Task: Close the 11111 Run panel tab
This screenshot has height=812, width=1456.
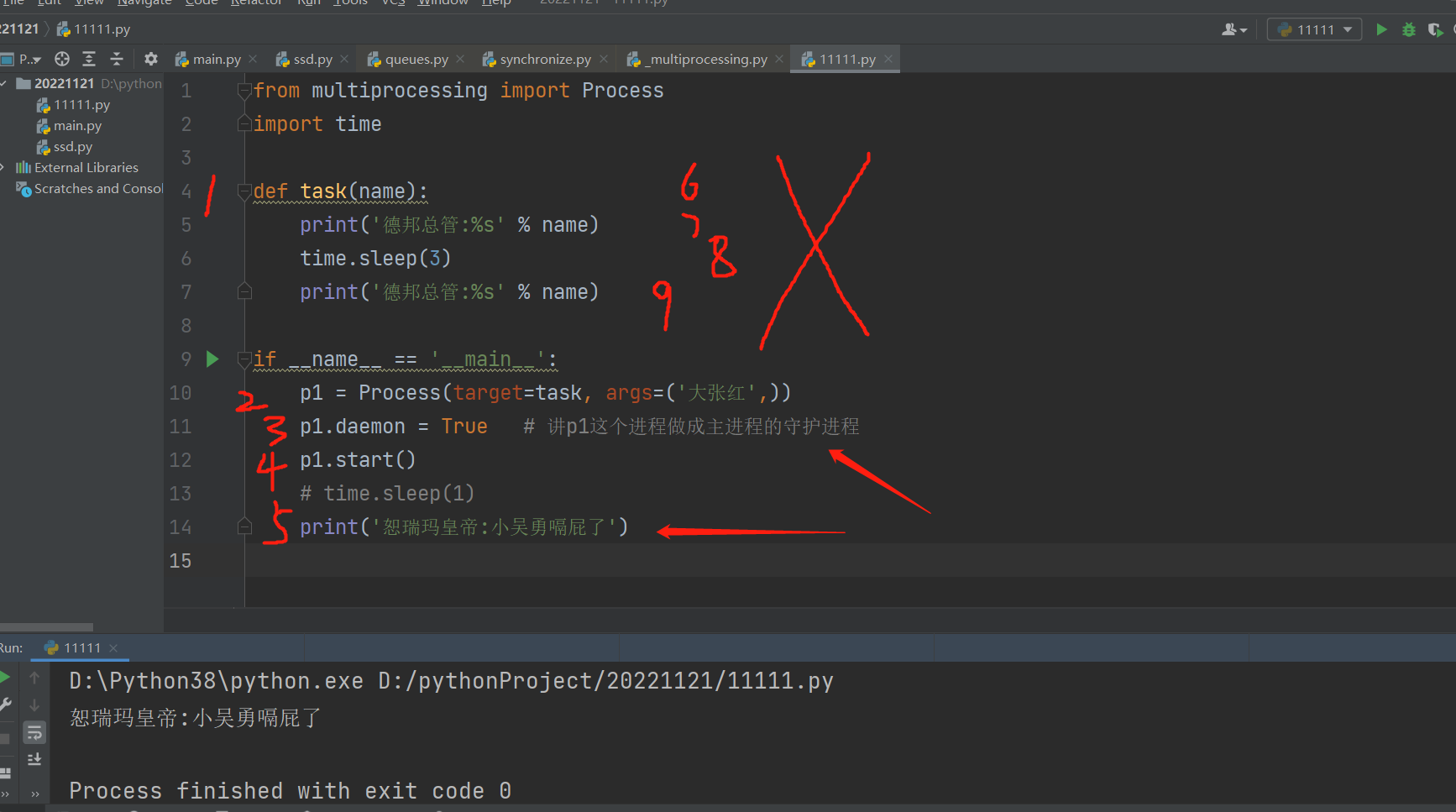Action: 113,647
